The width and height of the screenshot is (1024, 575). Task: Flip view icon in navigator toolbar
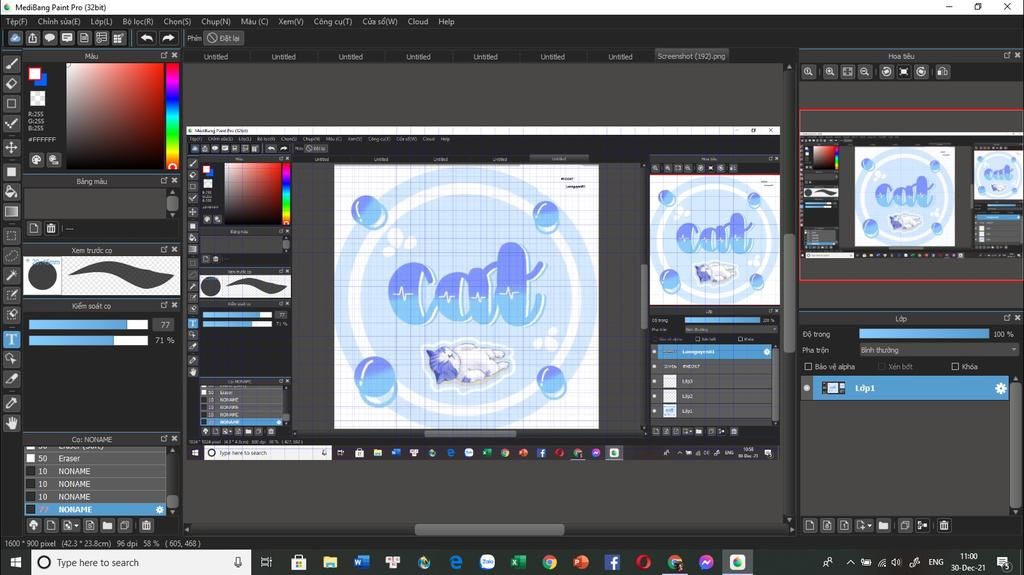pyautogui.click(x=942, y=72)
